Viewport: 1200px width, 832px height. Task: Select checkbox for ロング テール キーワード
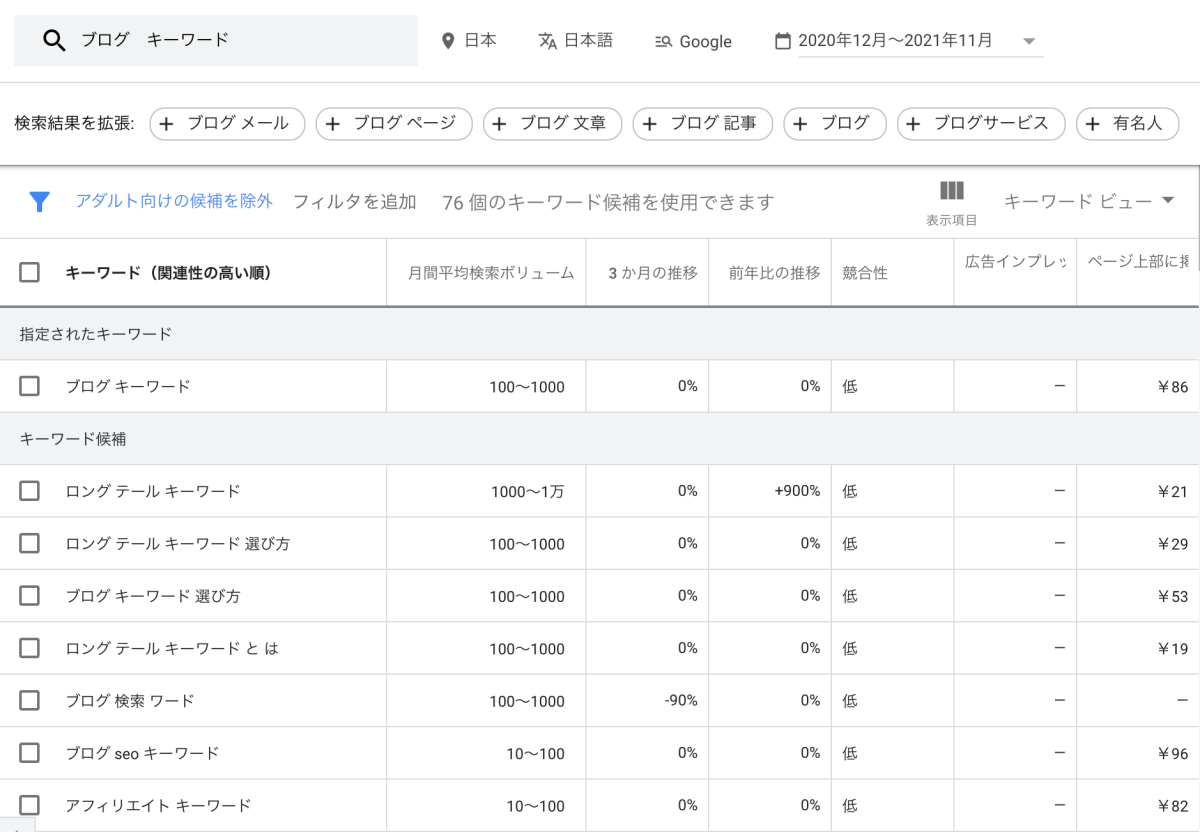[30, 491]
